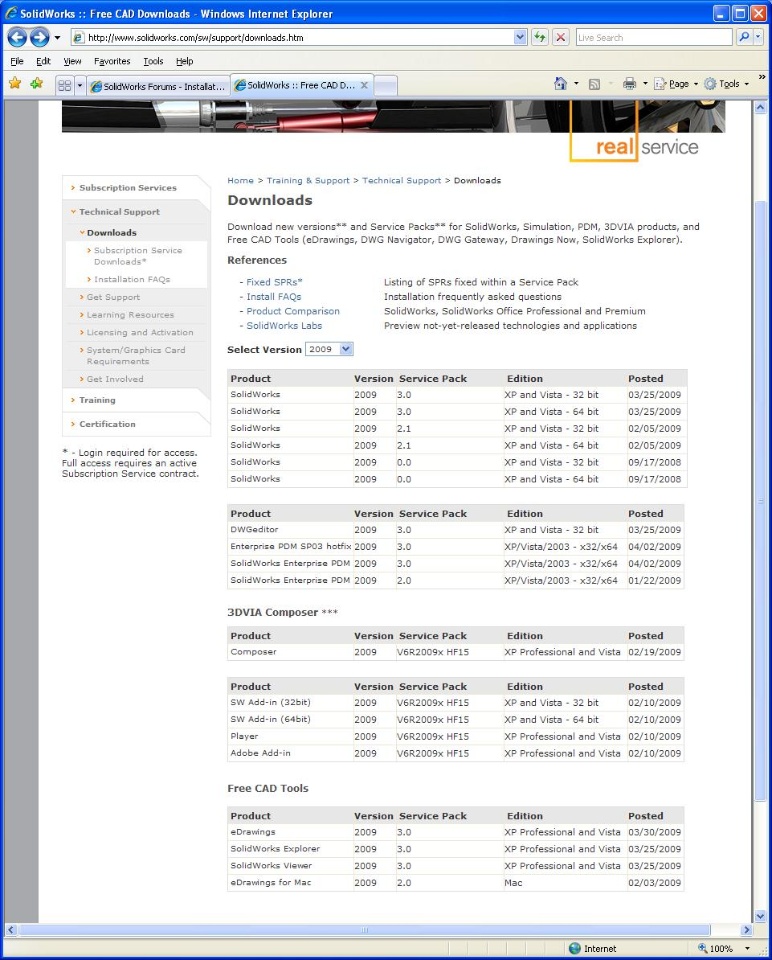Screen dimensions: 772x960
Task: Open the Fixed SPRs link
Action: click(274, 282)
